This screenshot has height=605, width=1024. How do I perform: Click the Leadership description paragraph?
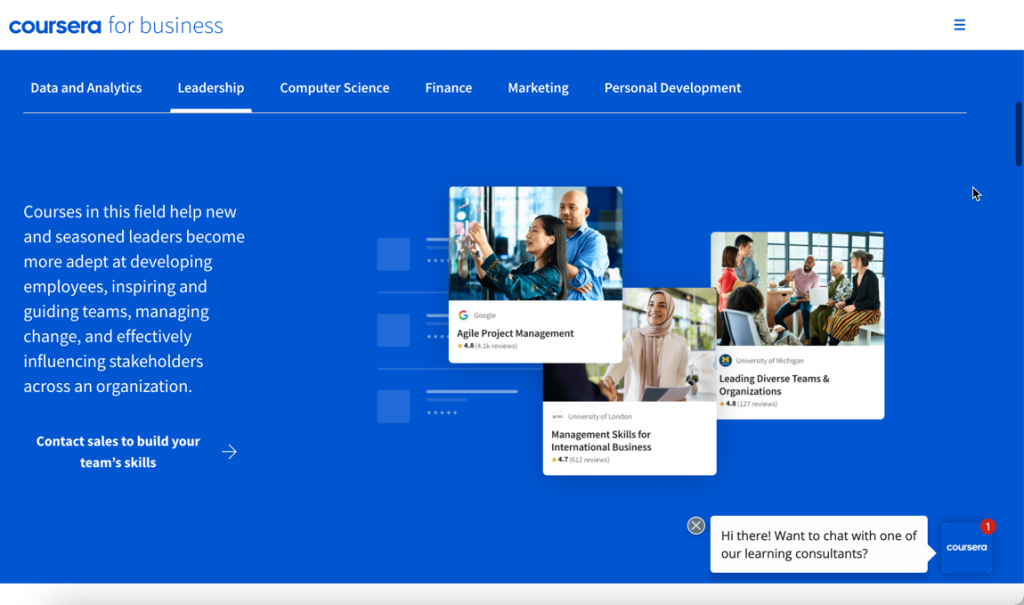[x=135, y=299]
